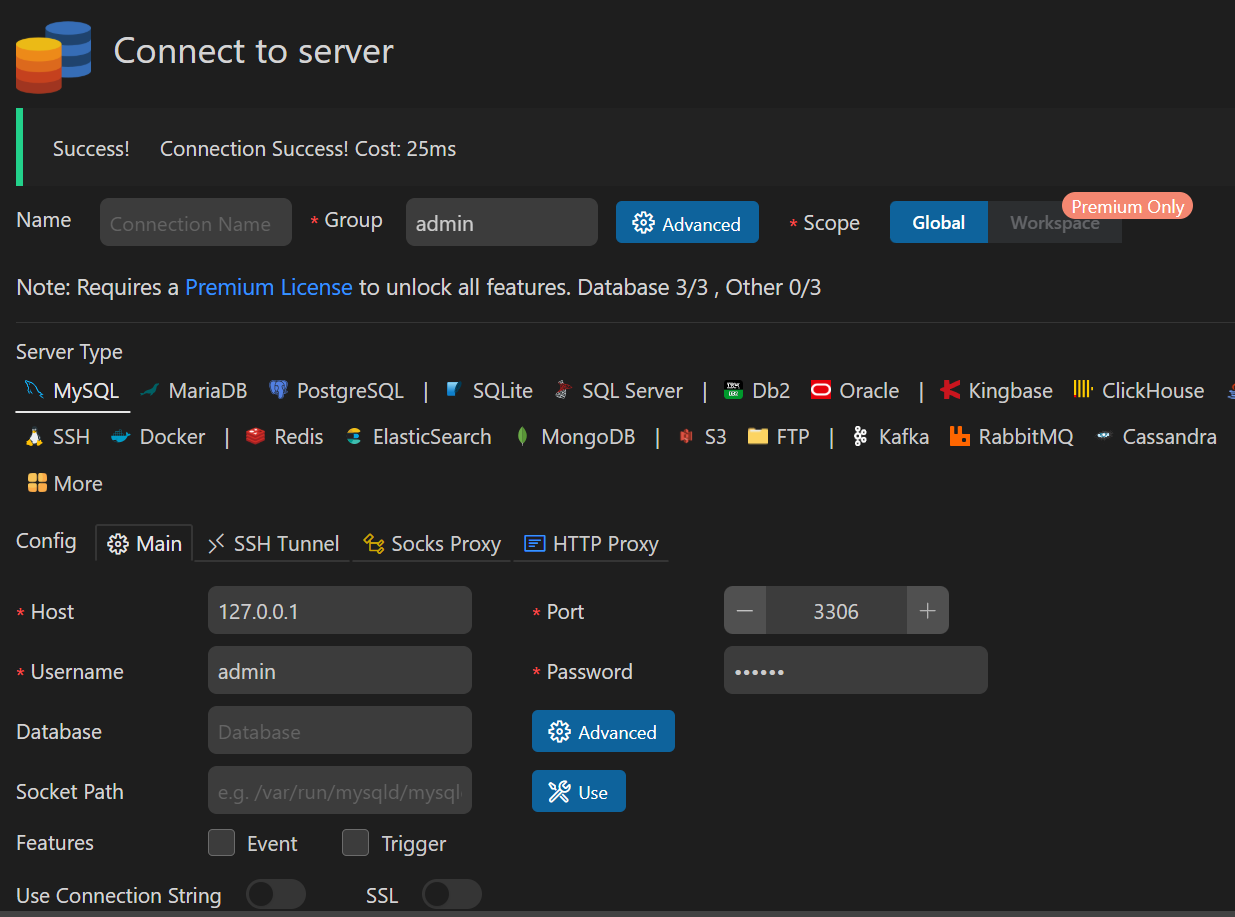Open Advanced options beside Group field

pos(687,223)
